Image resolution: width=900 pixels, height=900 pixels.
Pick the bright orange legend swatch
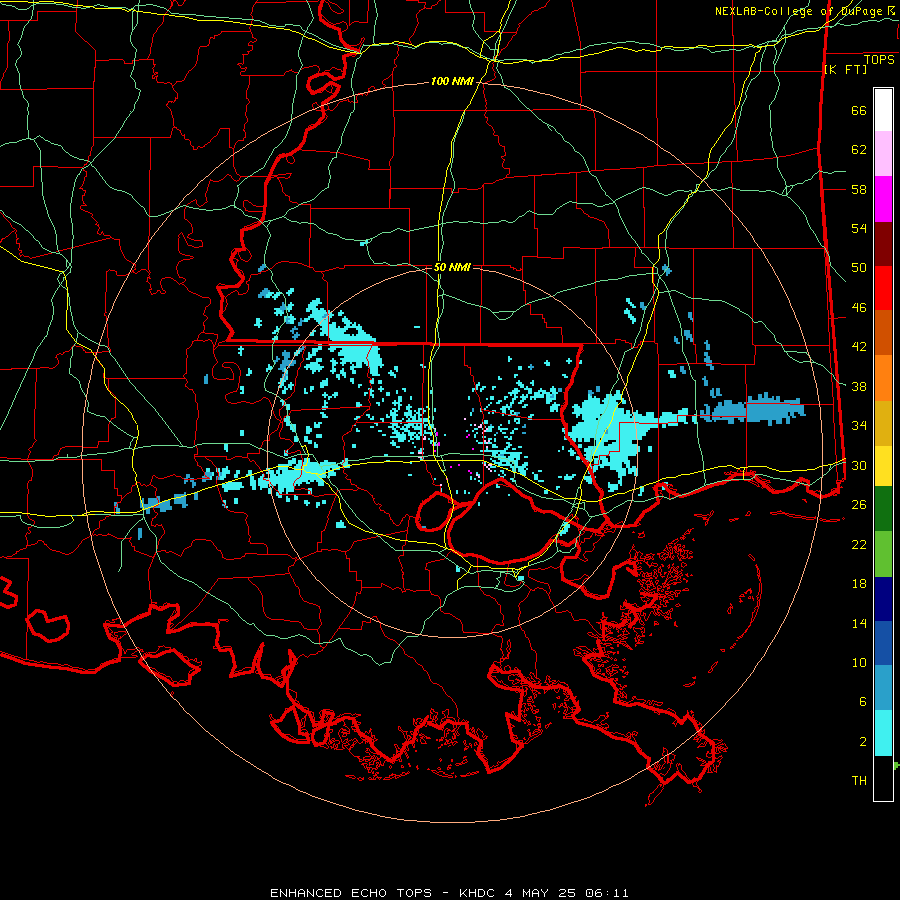pos(883,378)
